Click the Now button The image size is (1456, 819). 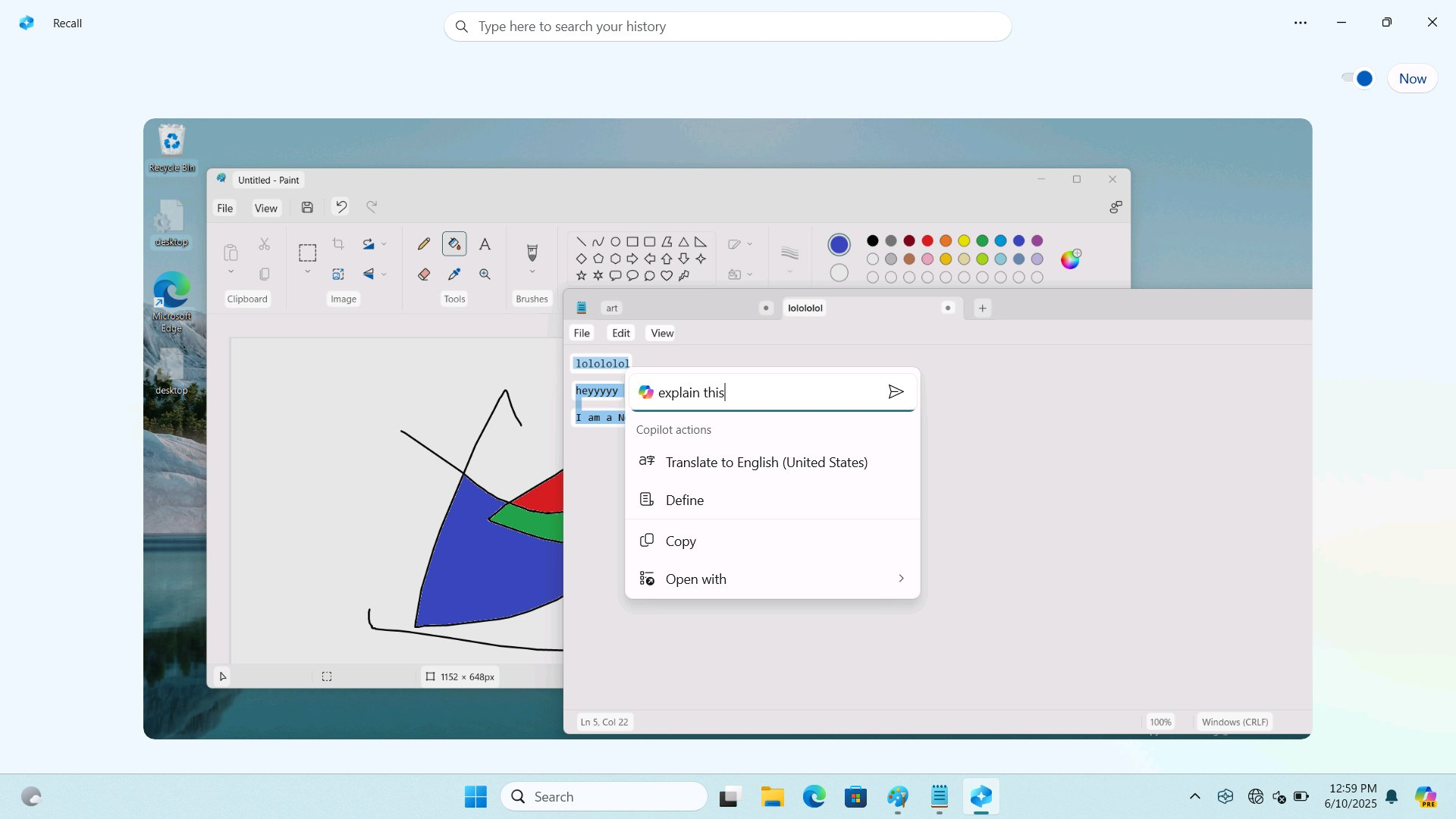tap(1412, 79)
